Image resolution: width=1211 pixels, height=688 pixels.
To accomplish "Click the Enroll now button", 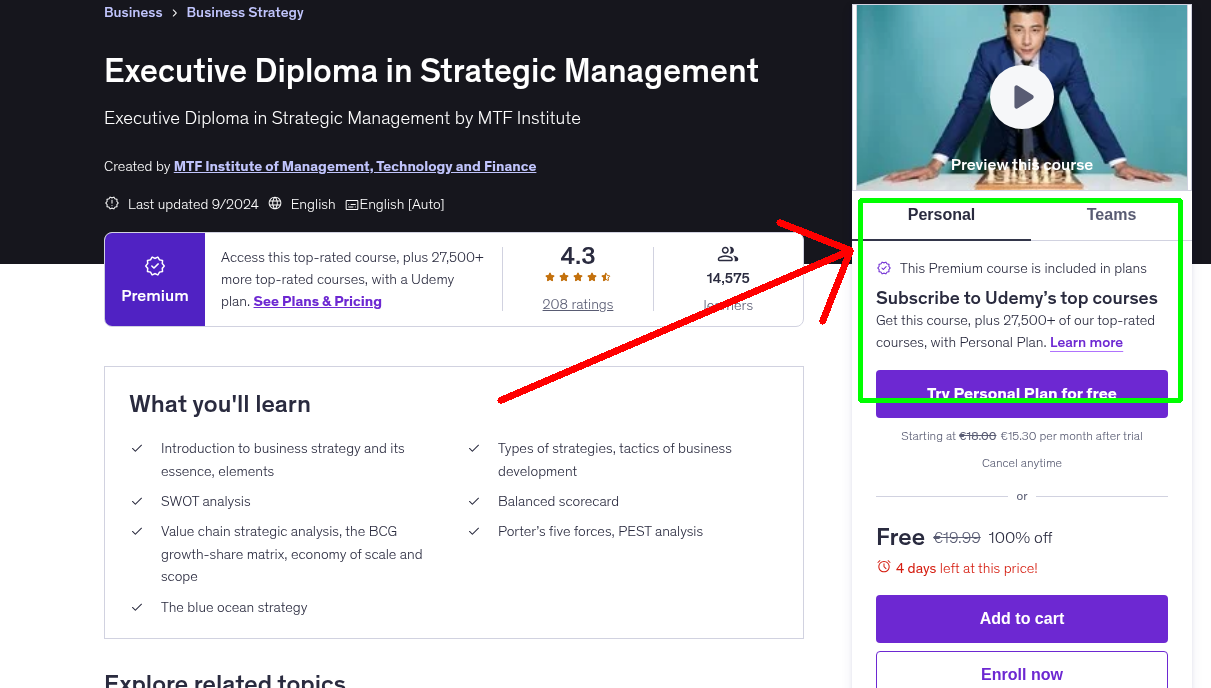I will [x=1022, y=674].
